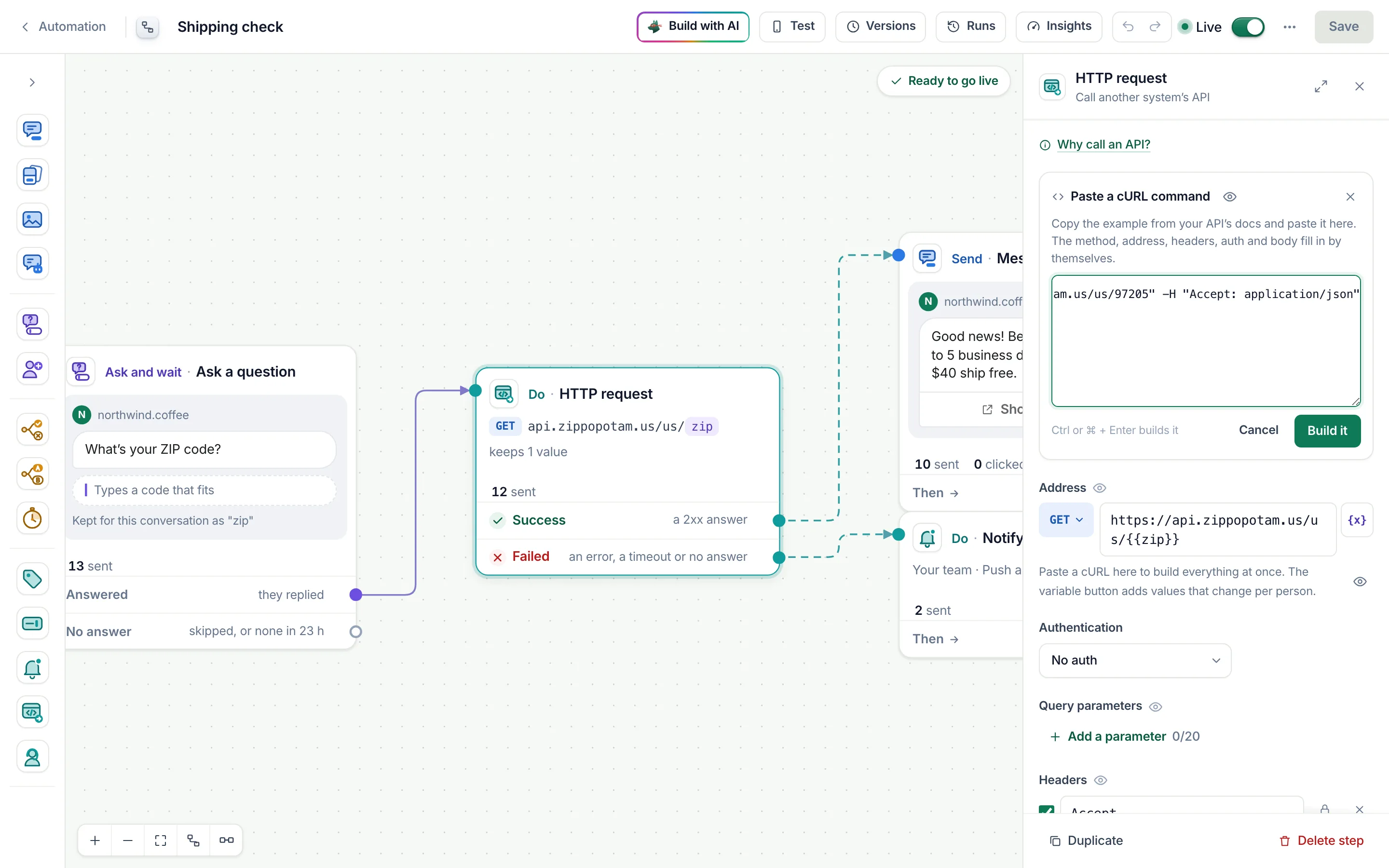Zoom out on the canvas
This screenshot has height=868, width=1389.
(128, 841)
